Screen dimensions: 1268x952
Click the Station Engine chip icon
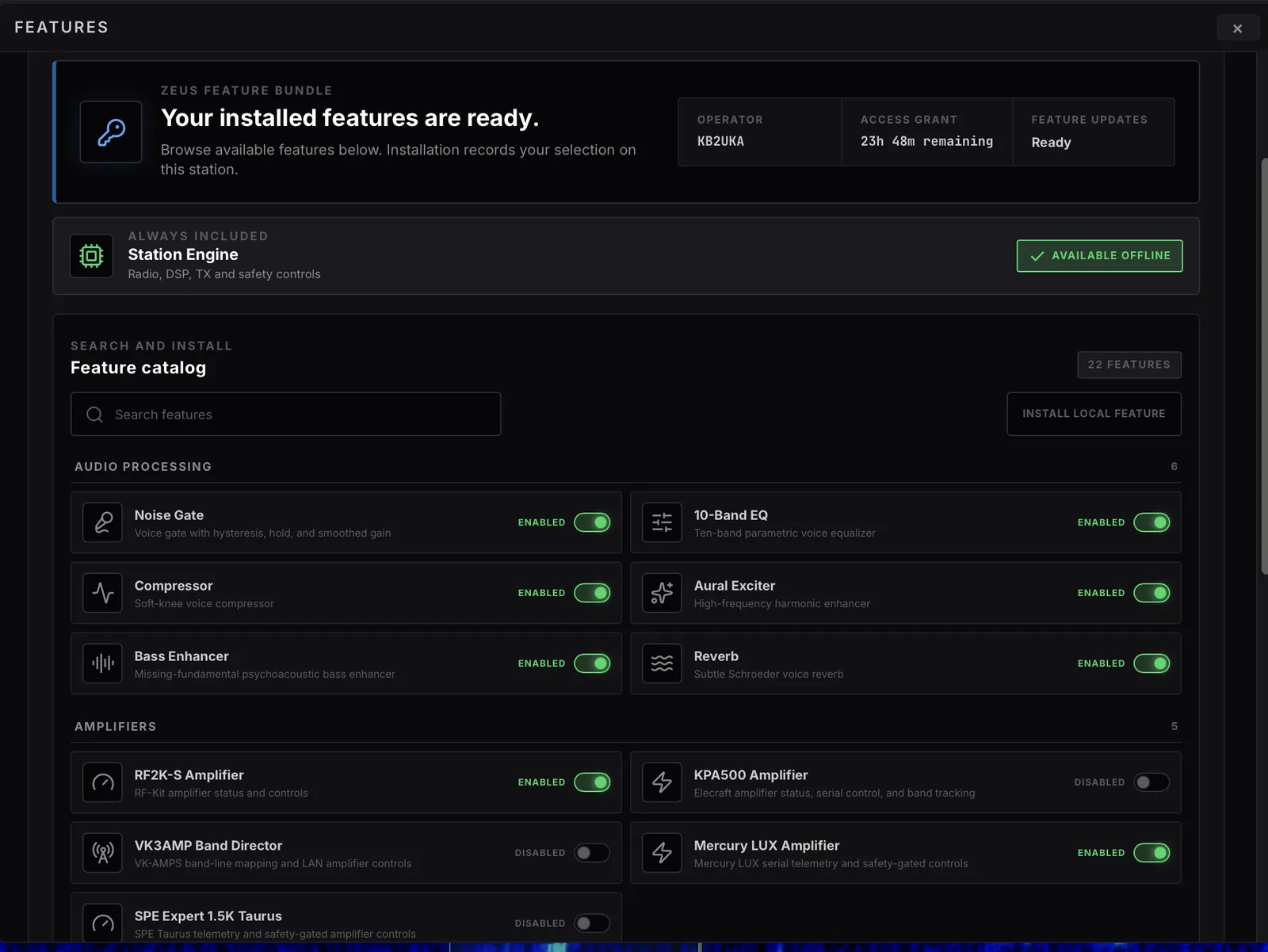coord(91,256)
